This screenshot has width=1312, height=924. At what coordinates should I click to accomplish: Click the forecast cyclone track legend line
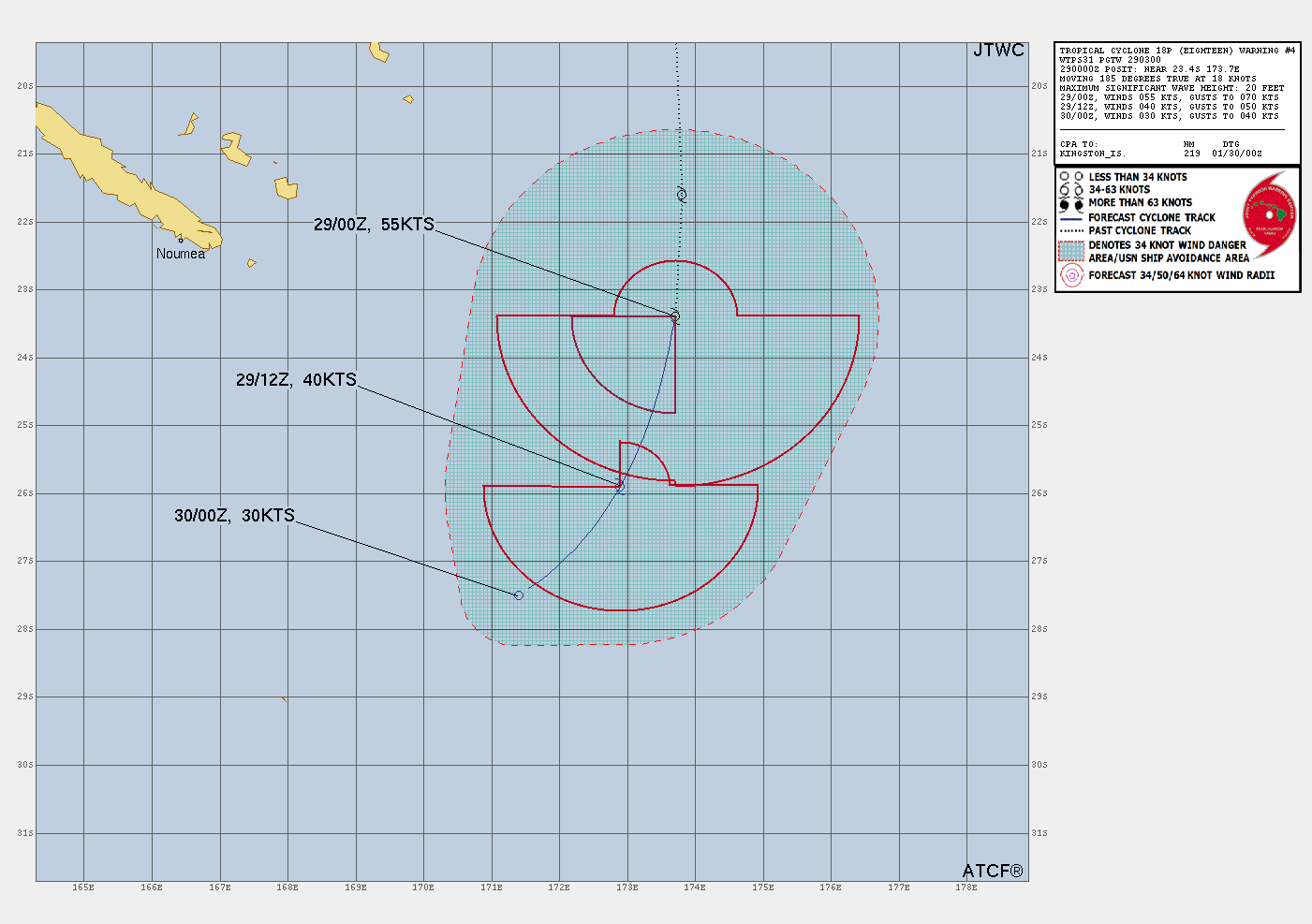1070,217
